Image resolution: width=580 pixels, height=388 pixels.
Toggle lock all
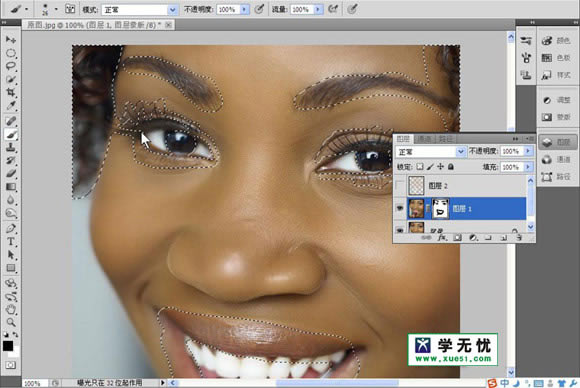(x=451, y=167)
